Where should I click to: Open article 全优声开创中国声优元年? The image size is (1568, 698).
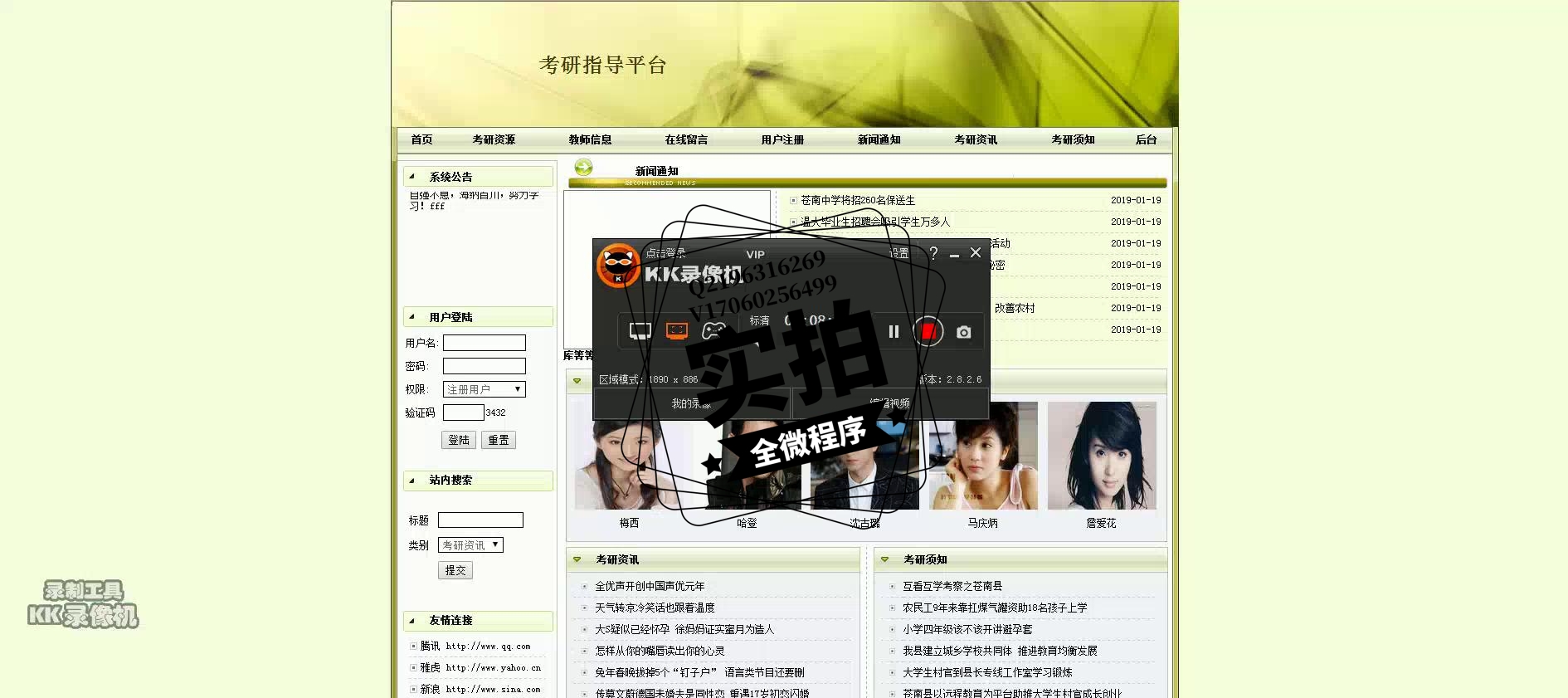pyautogui.click(x=650, y=586)
